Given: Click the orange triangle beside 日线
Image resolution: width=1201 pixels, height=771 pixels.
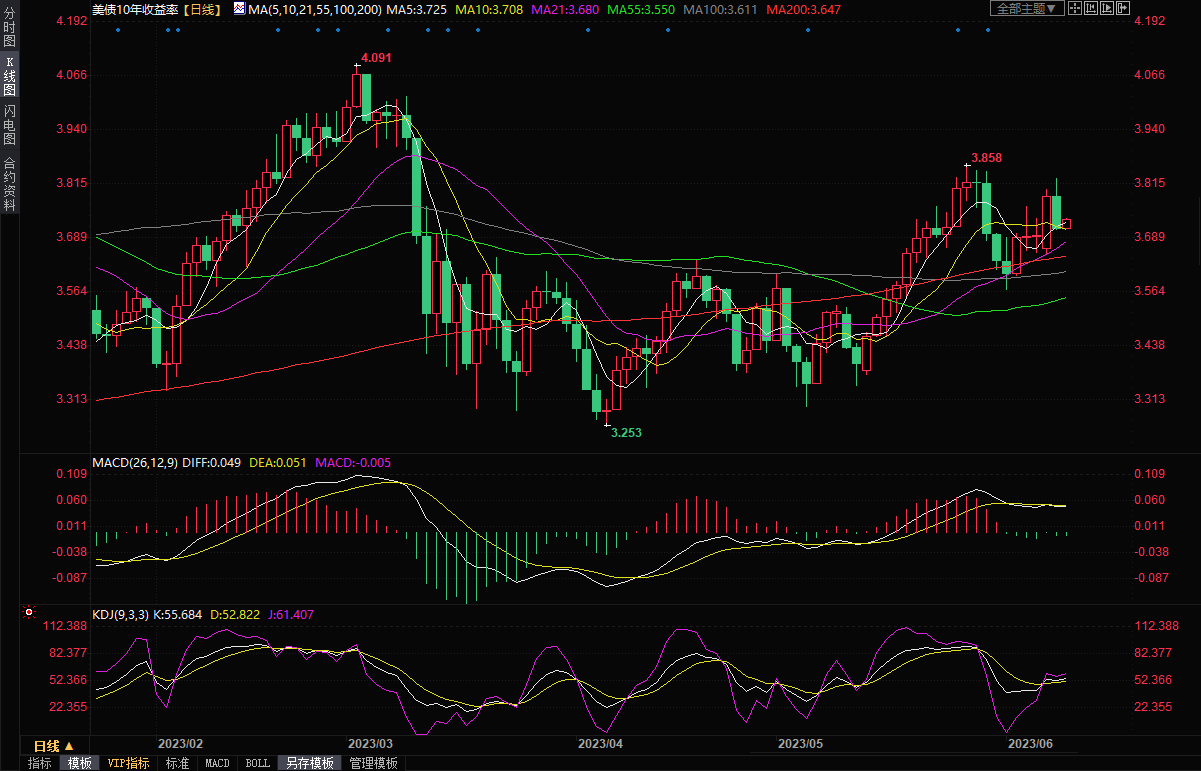Looking at the screenshot, I should (69, 746).
